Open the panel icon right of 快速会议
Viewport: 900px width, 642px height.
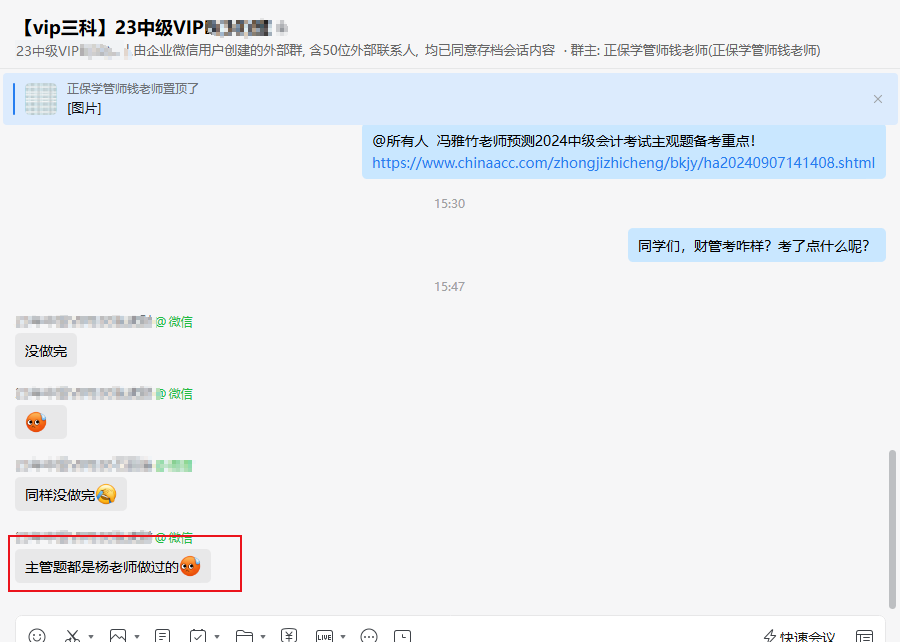click(x=864, y=636)
